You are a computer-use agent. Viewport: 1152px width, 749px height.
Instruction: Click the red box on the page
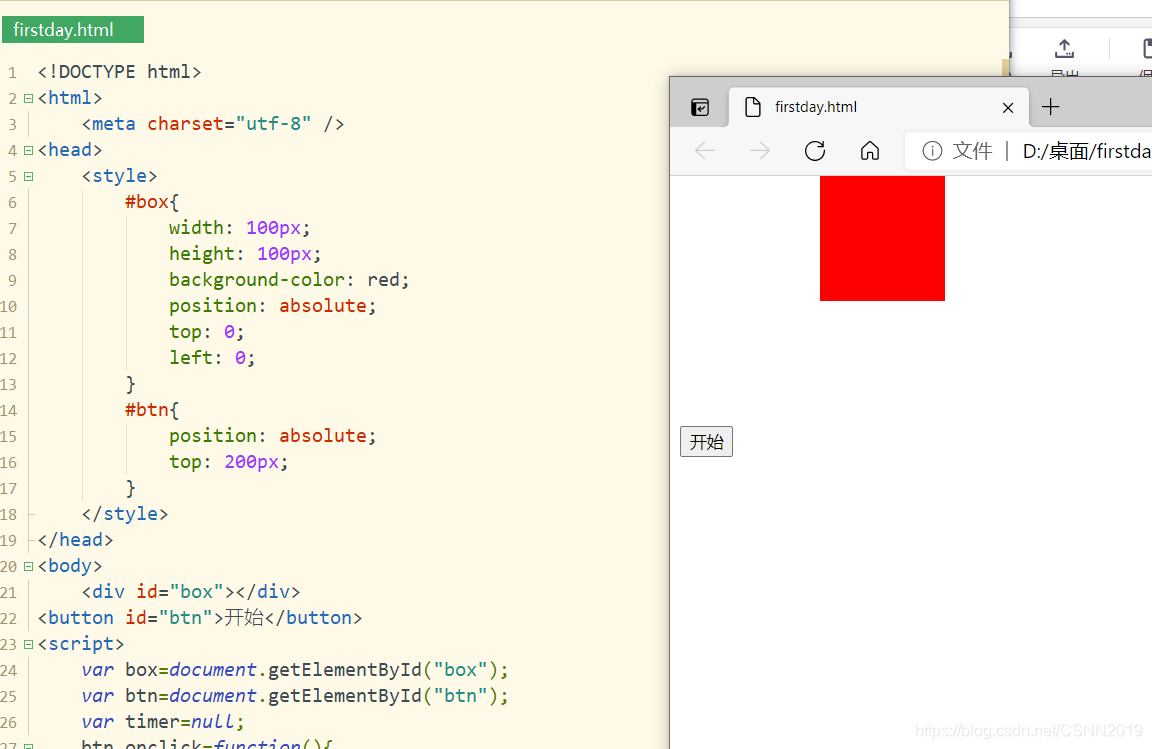(882, 238)
